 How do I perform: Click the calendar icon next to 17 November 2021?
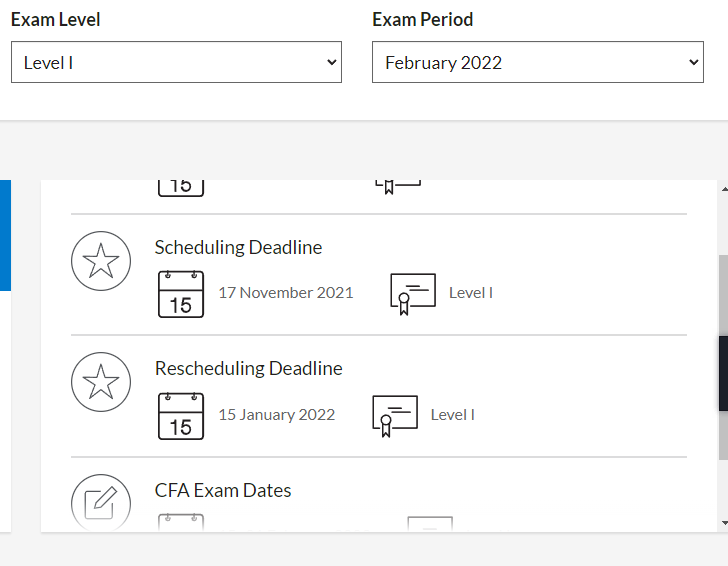click(x=181, y=294)
